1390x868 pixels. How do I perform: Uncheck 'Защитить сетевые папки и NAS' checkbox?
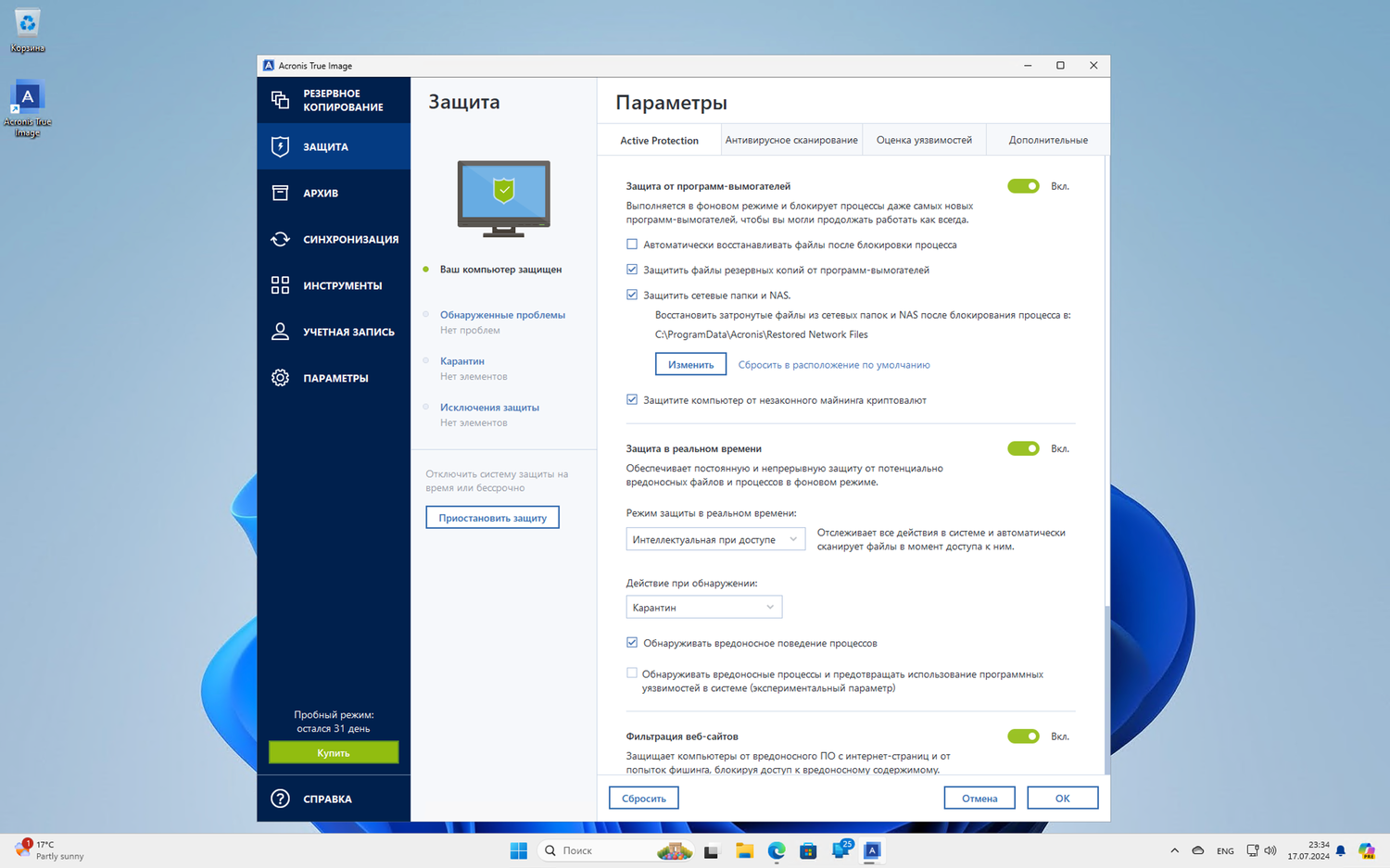(x=632, y=295)
